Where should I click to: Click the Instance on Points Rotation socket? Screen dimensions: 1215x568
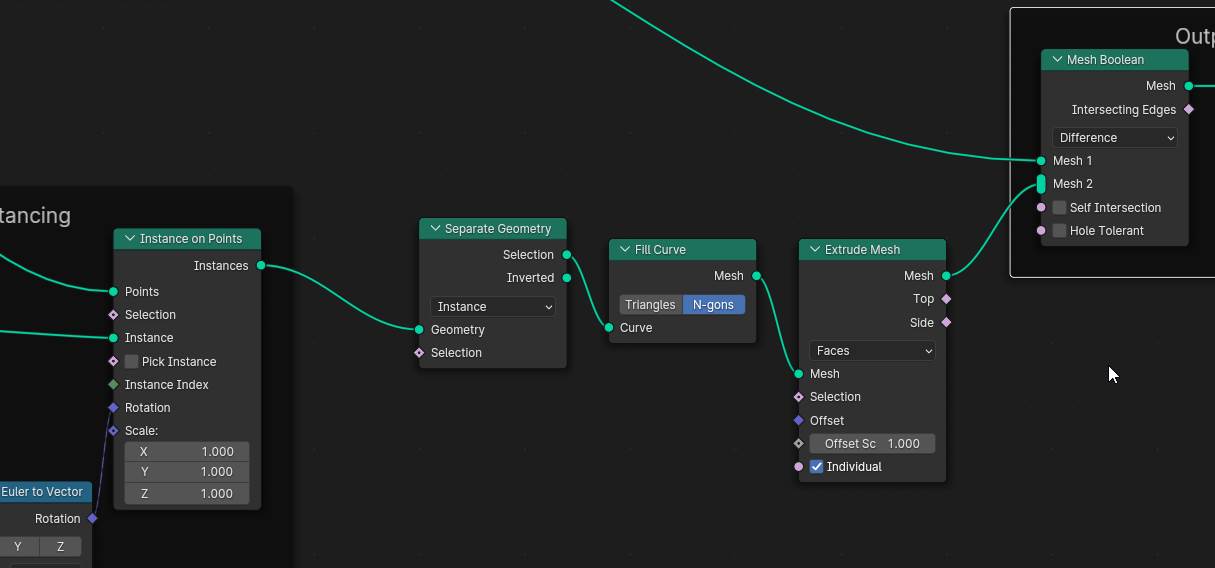113,408
